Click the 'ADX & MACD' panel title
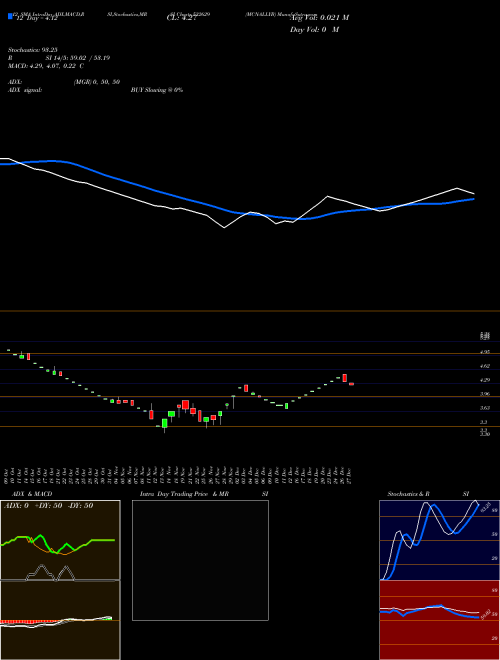Image resolution: width=500 pixels, height=660 pixels. 32,494
